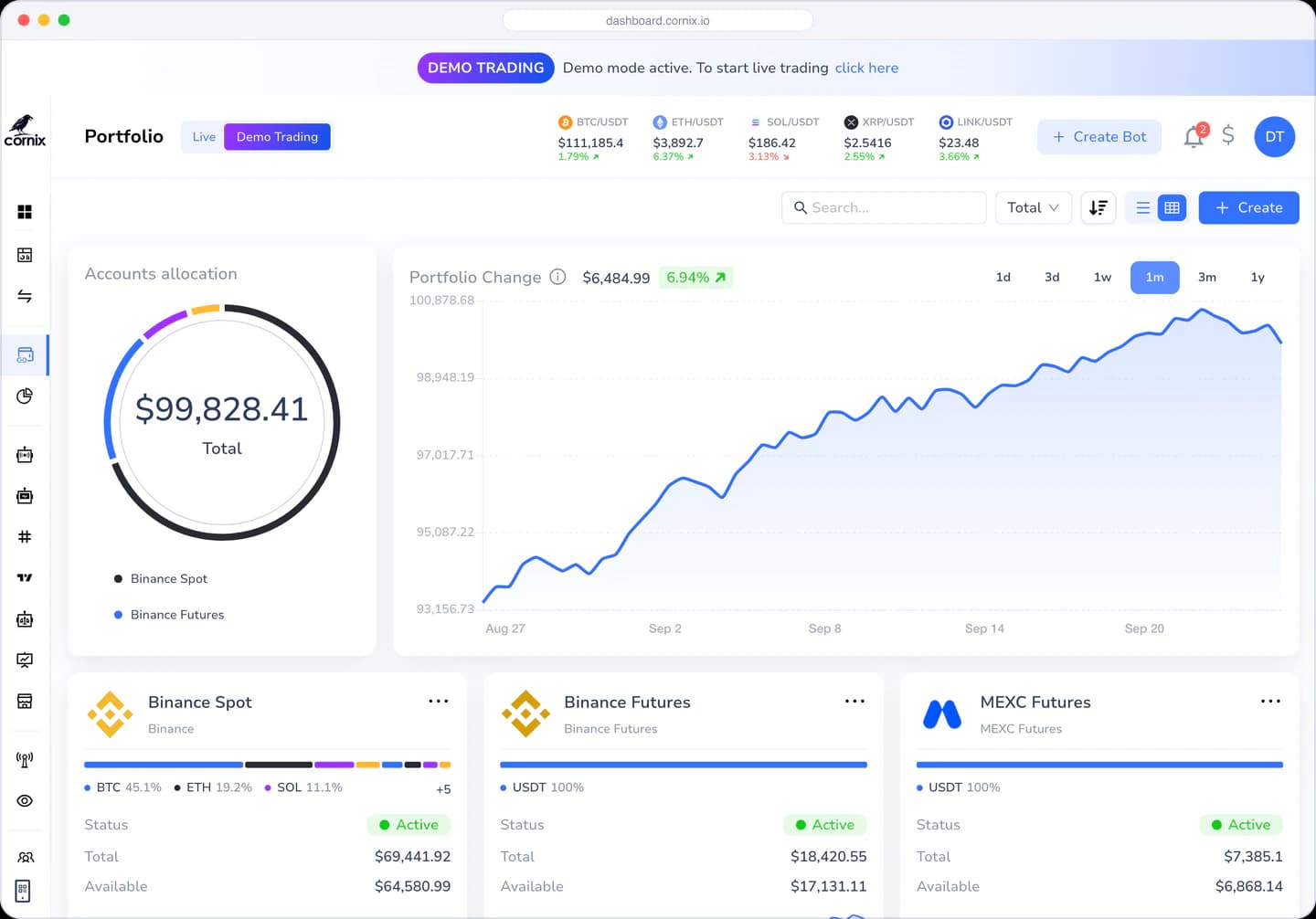Viewport: 1316px width, 919px height.
Task: Click the dollar currency icon
Action: pos(1228,135)
